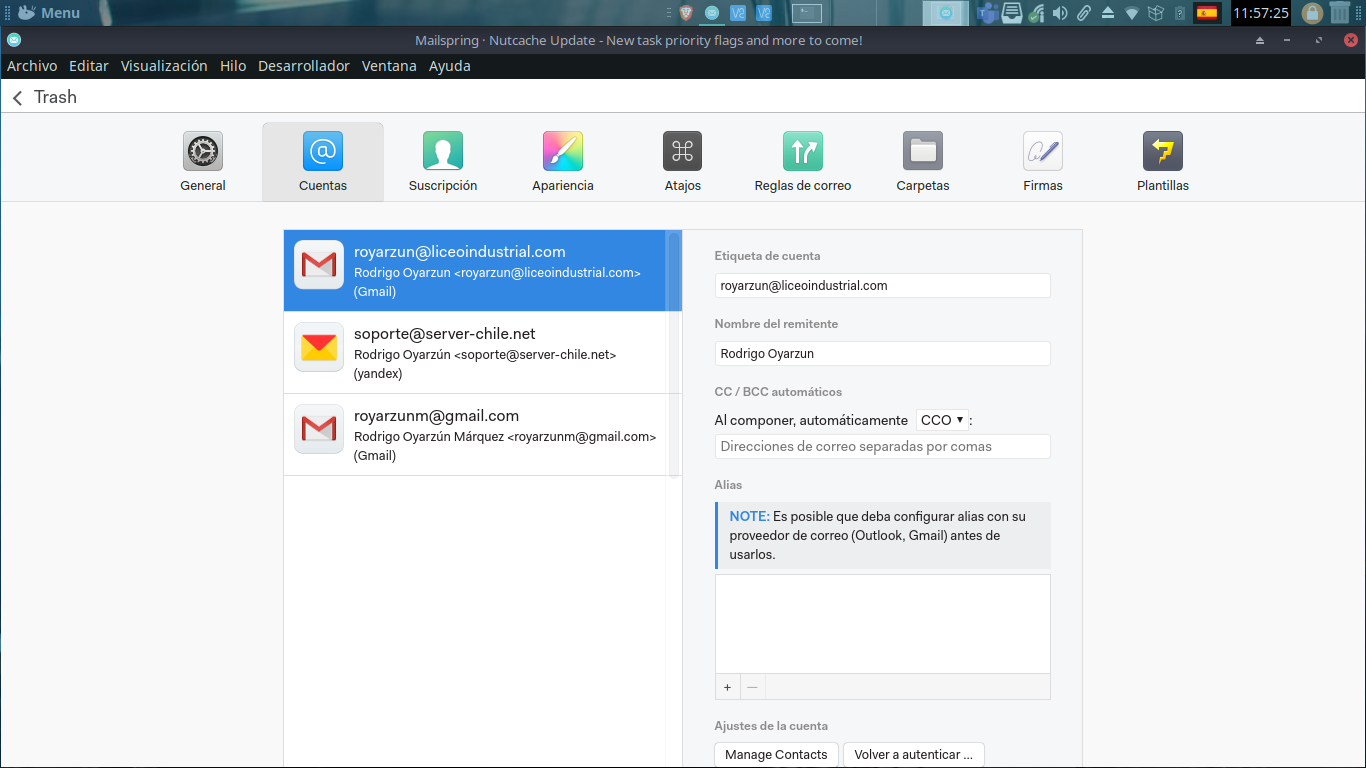Click the Mailspring taskbar icon beside Brave
The height and width of the screenshot is (768, 1366).
click(712, 13)
